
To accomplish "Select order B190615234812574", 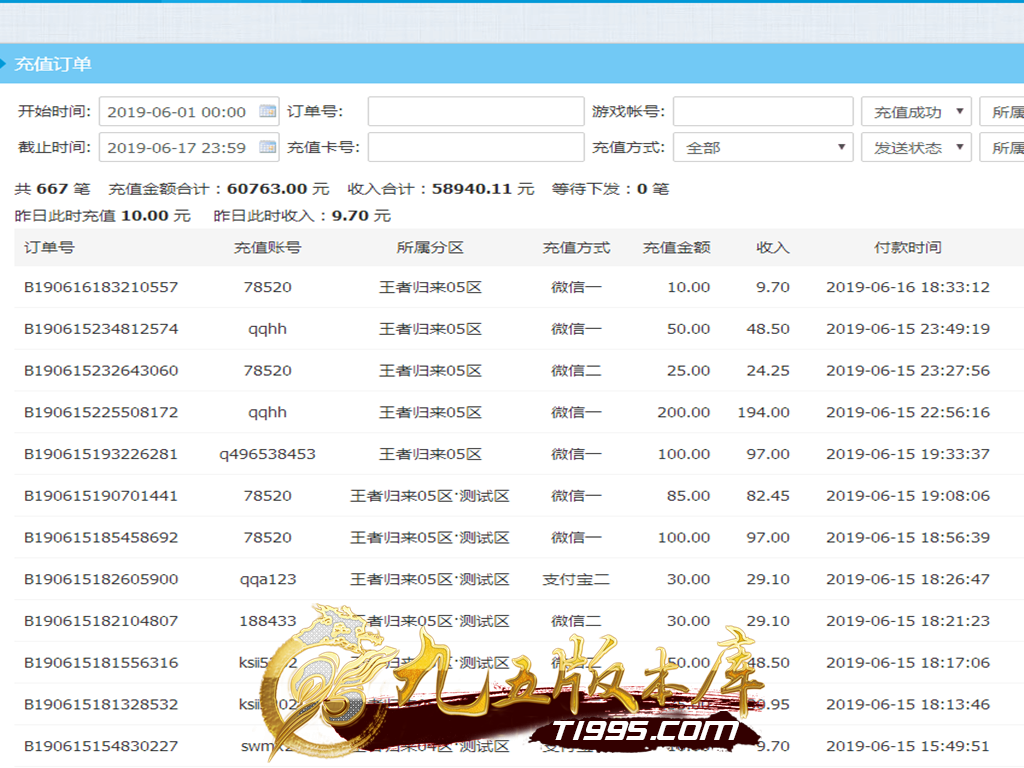I will (x=101, y=328).
